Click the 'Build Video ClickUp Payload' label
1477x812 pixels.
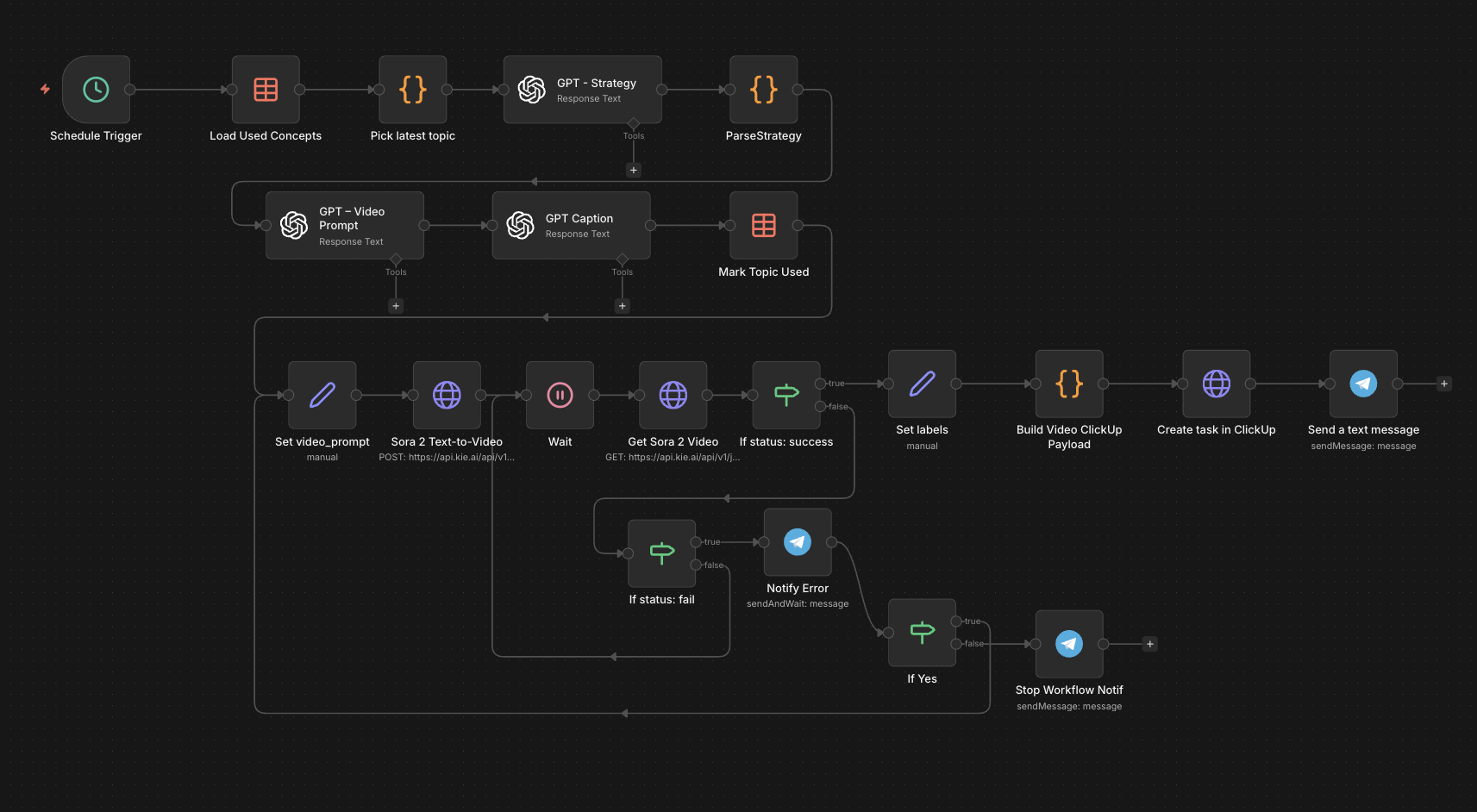click(x=1069, y=437)
